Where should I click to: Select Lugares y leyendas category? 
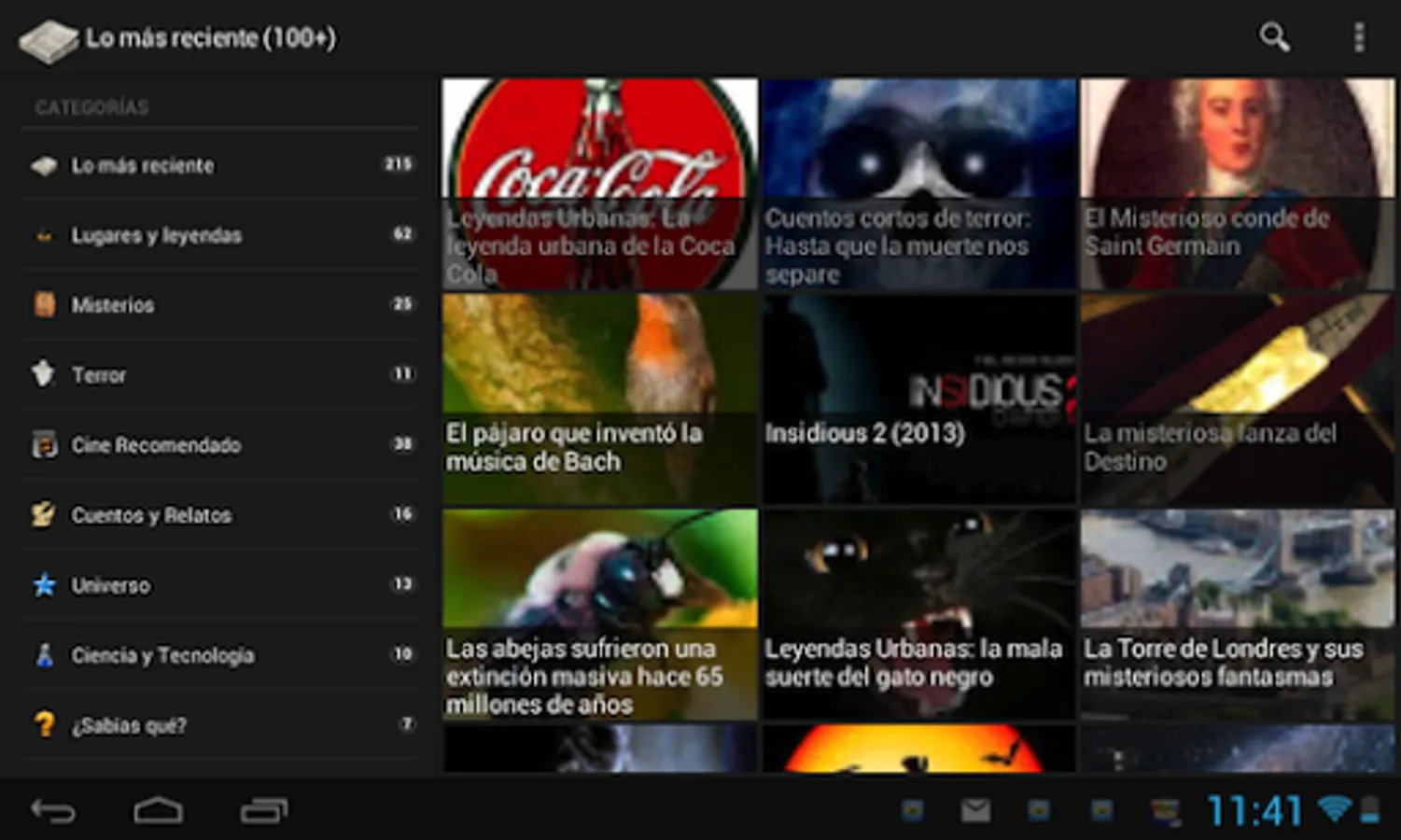[x=220, y=235]
